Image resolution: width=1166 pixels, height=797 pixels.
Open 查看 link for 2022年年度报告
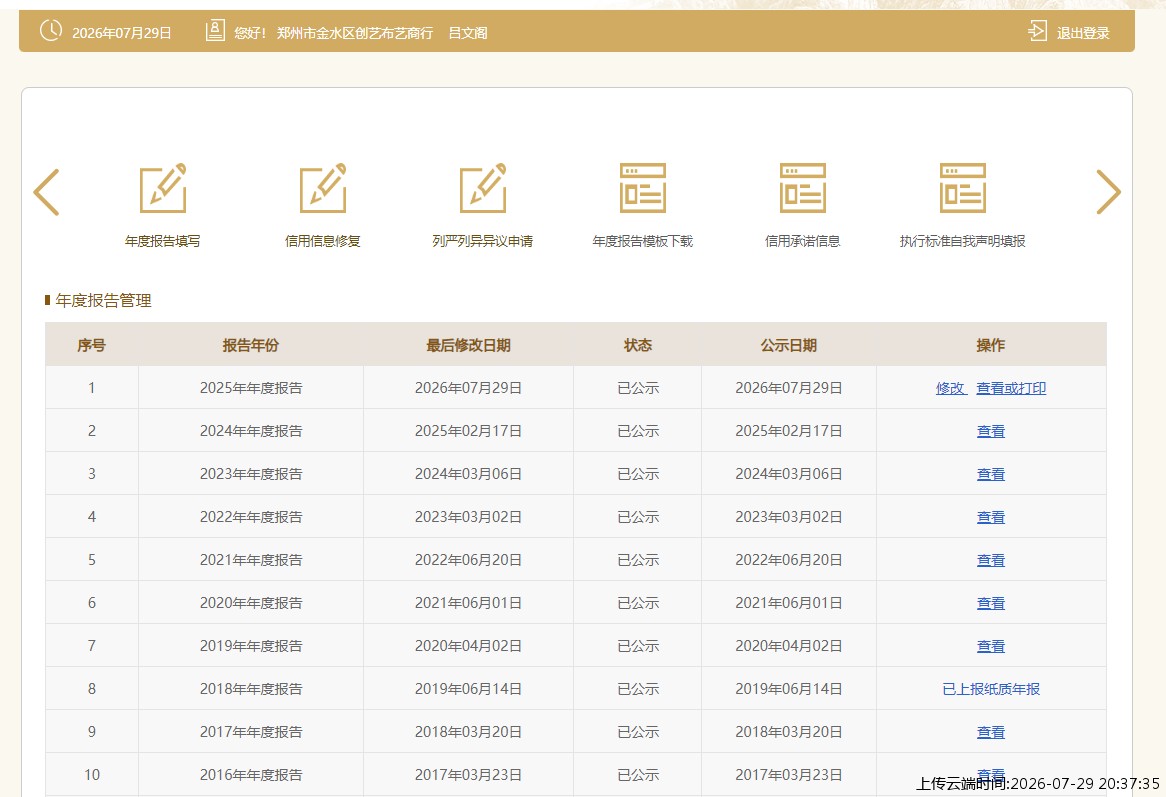[991, 517]
